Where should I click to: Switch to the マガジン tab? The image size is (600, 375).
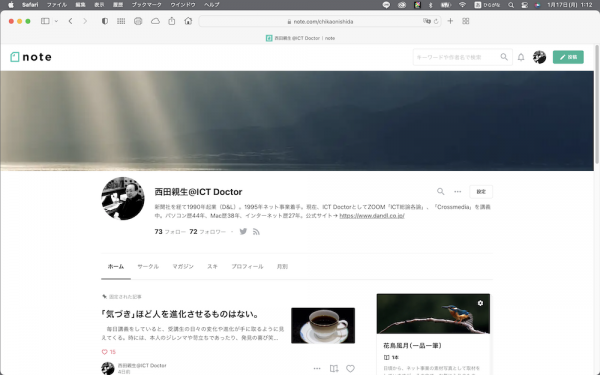pos(183,266)
